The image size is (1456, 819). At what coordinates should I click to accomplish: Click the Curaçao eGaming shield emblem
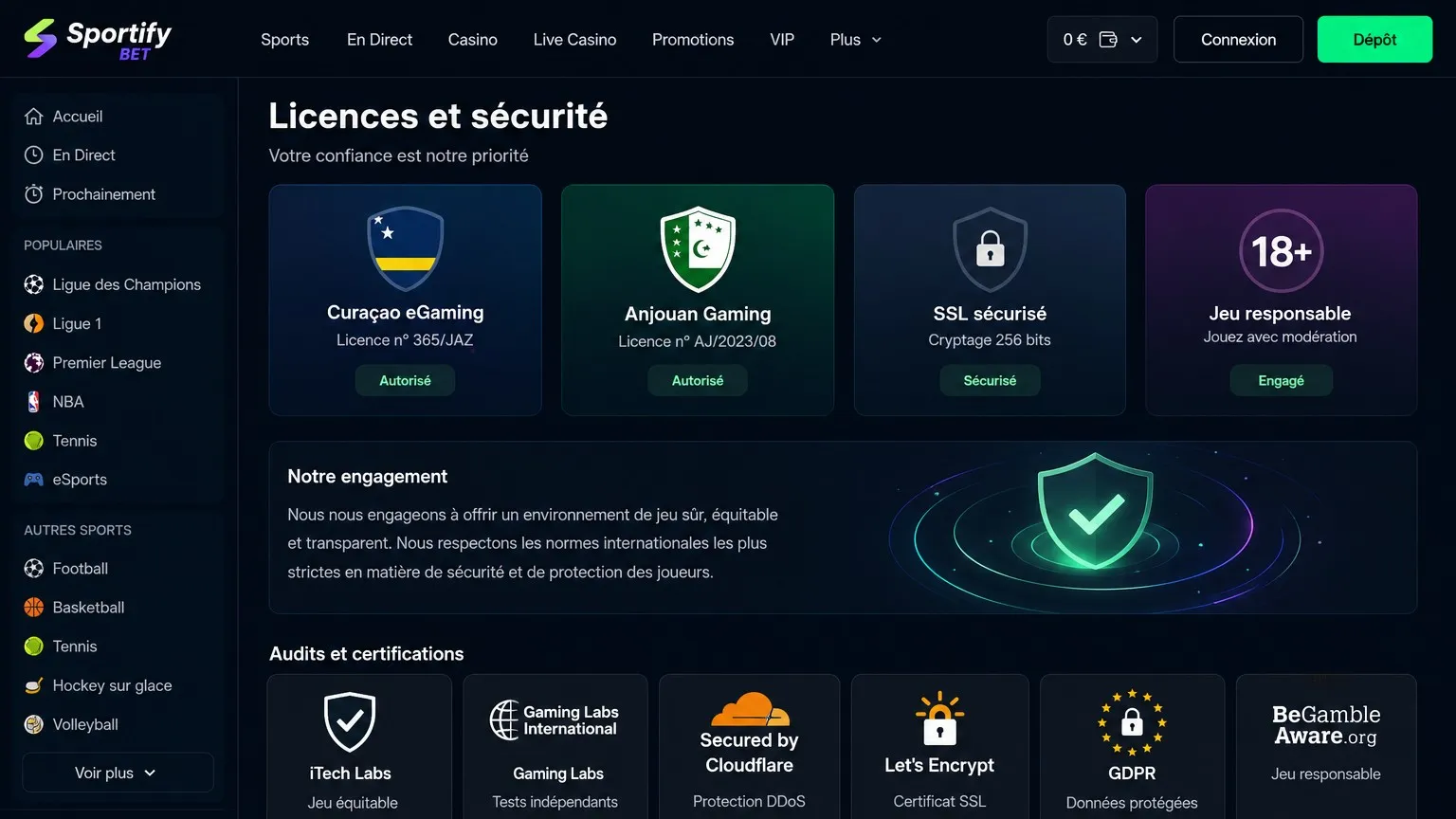click(x=405, y=249)
